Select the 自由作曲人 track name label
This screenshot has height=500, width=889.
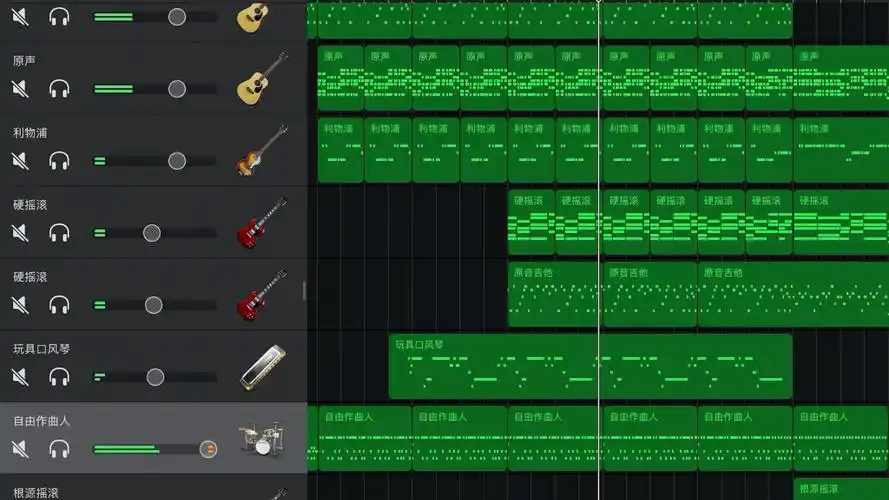[42, 421]
